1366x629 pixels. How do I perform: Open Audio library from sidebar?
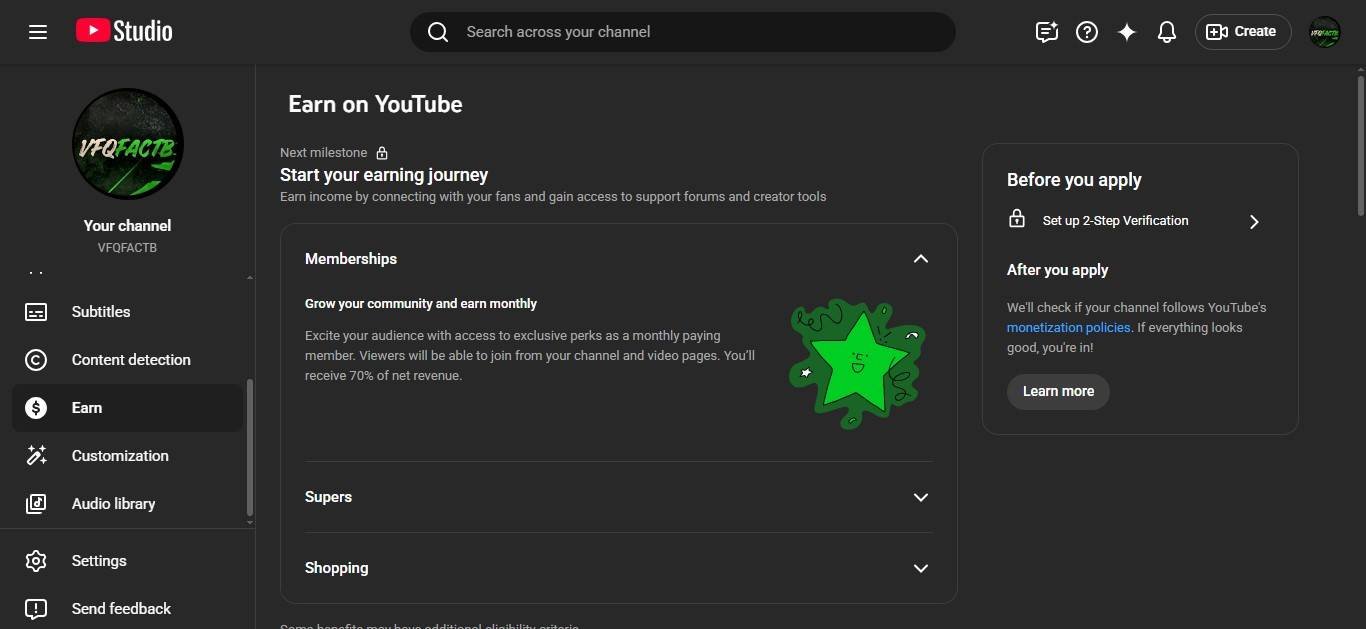[x=113, y=504]
